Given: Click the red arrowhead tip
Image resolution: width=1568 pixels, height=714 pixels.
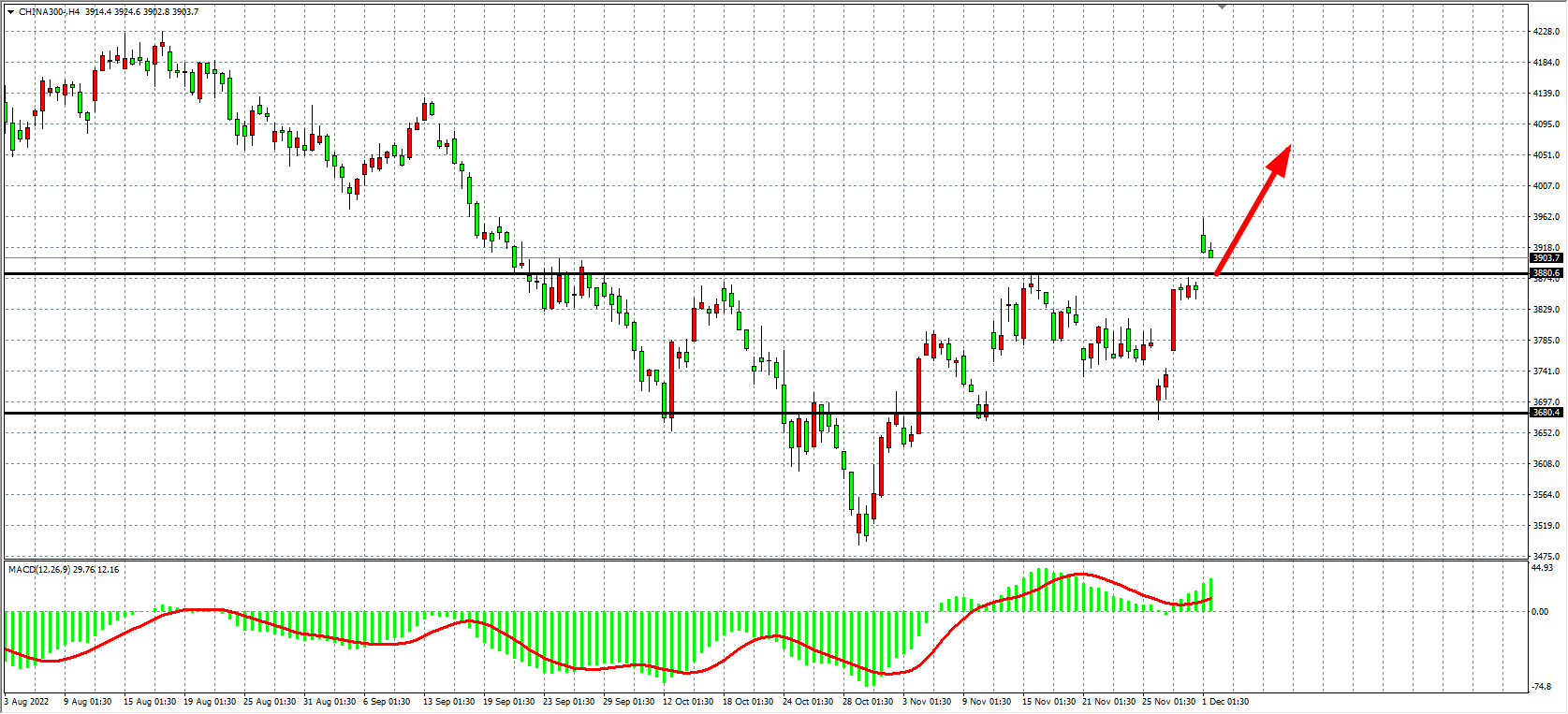Looking at the screenshot, I should (x=1288, y=149).
